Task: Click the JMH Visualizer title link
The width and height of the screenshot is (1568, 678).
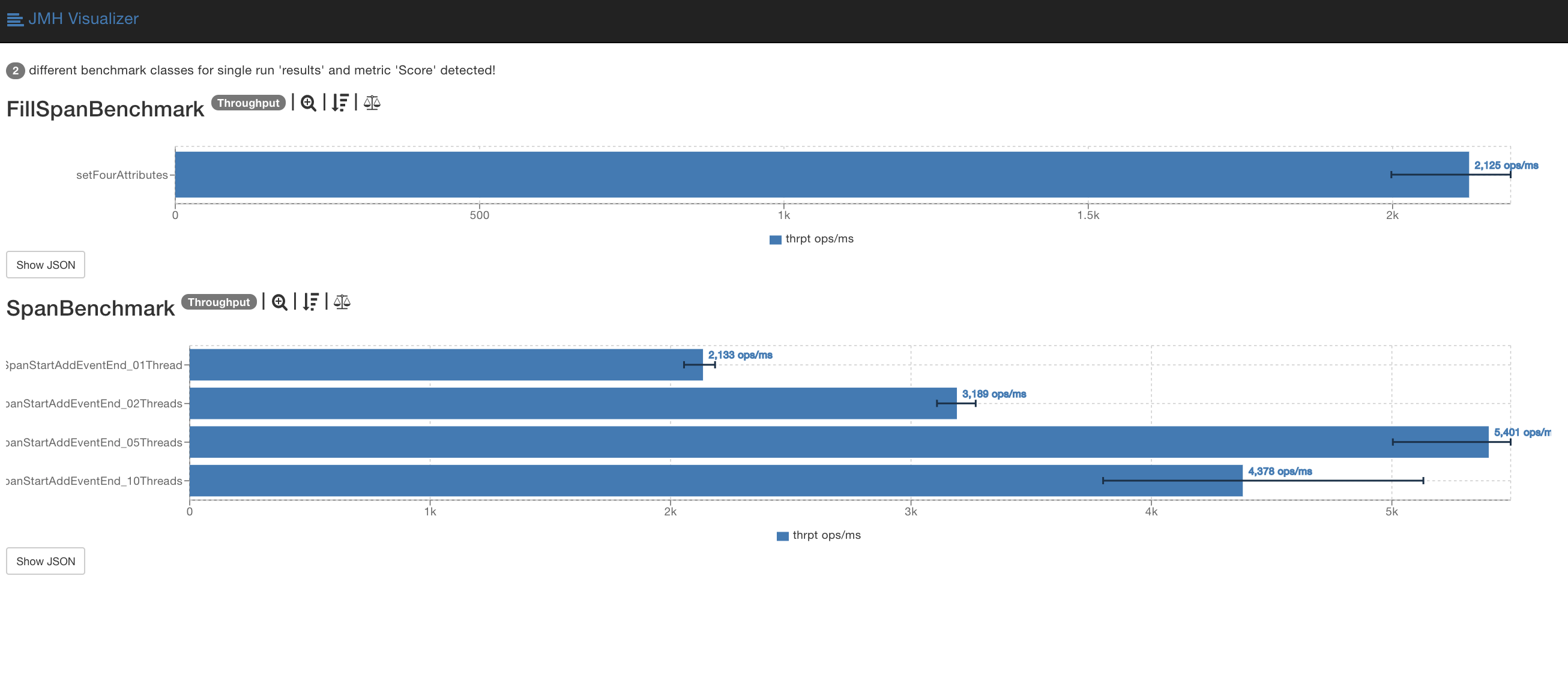Action: (x=83, y=19)
